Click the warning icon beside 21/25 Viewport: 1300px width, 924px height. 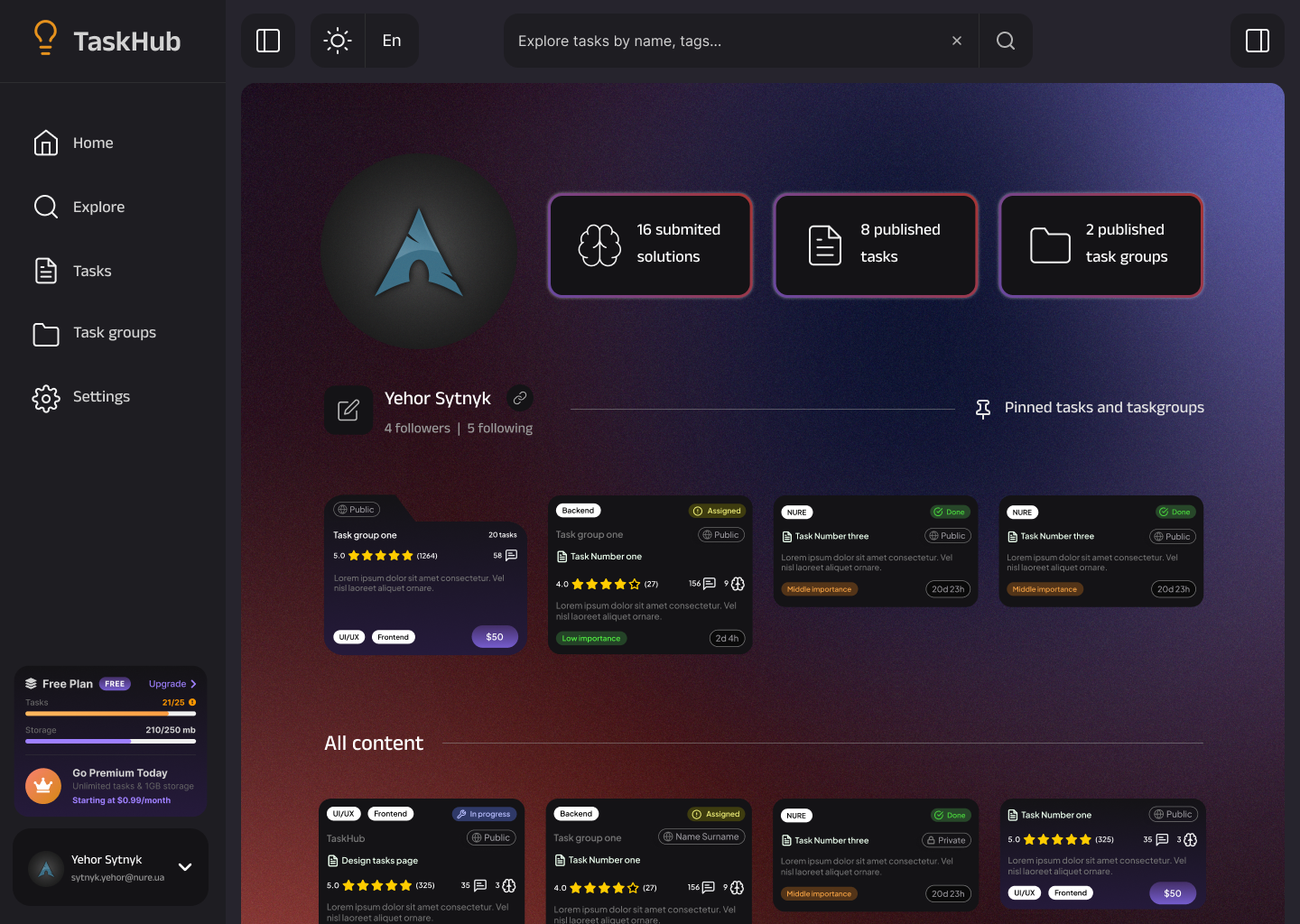pos(192,702)
